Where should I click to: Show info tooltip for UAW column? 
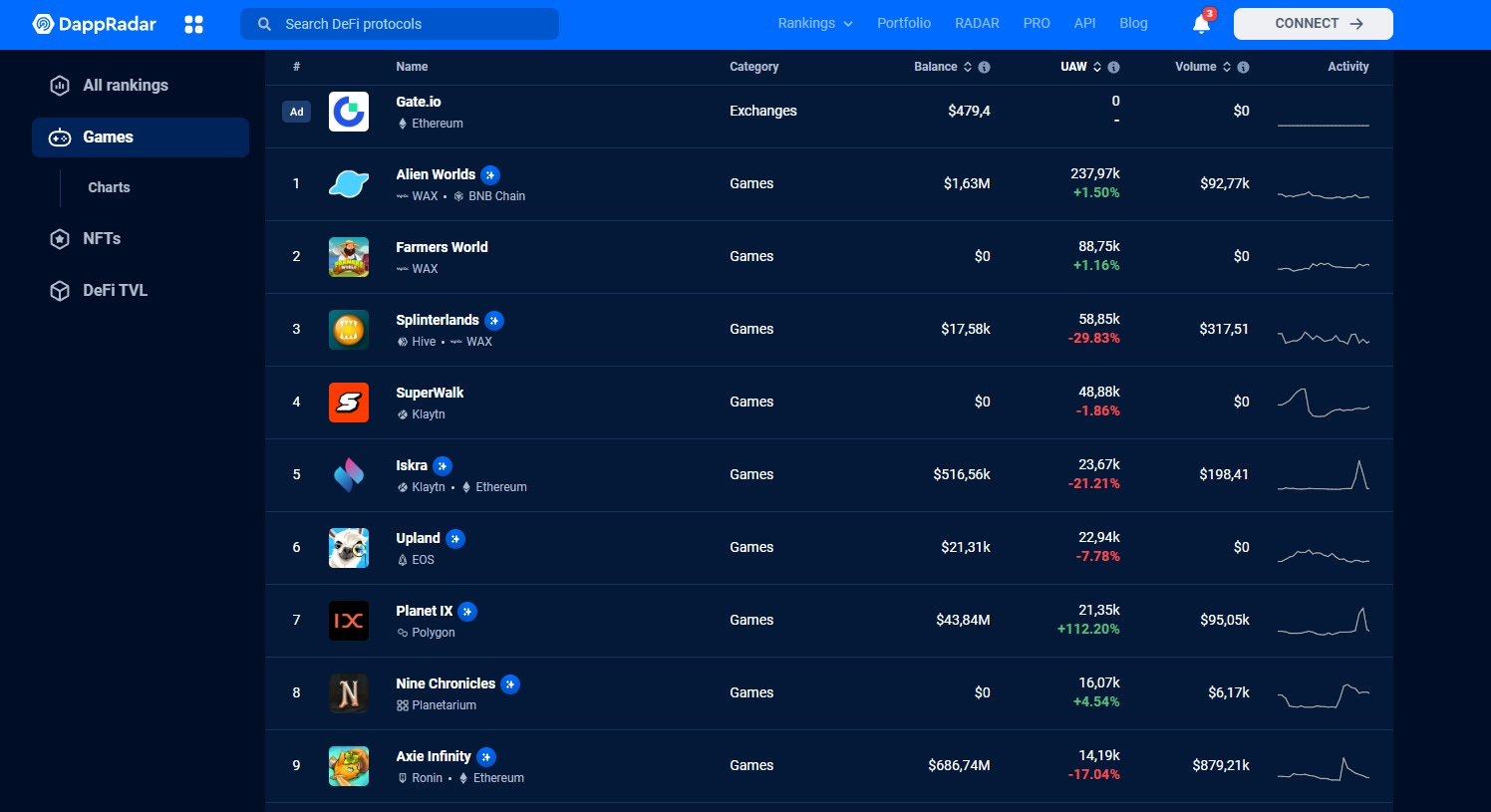point(1114,67)
